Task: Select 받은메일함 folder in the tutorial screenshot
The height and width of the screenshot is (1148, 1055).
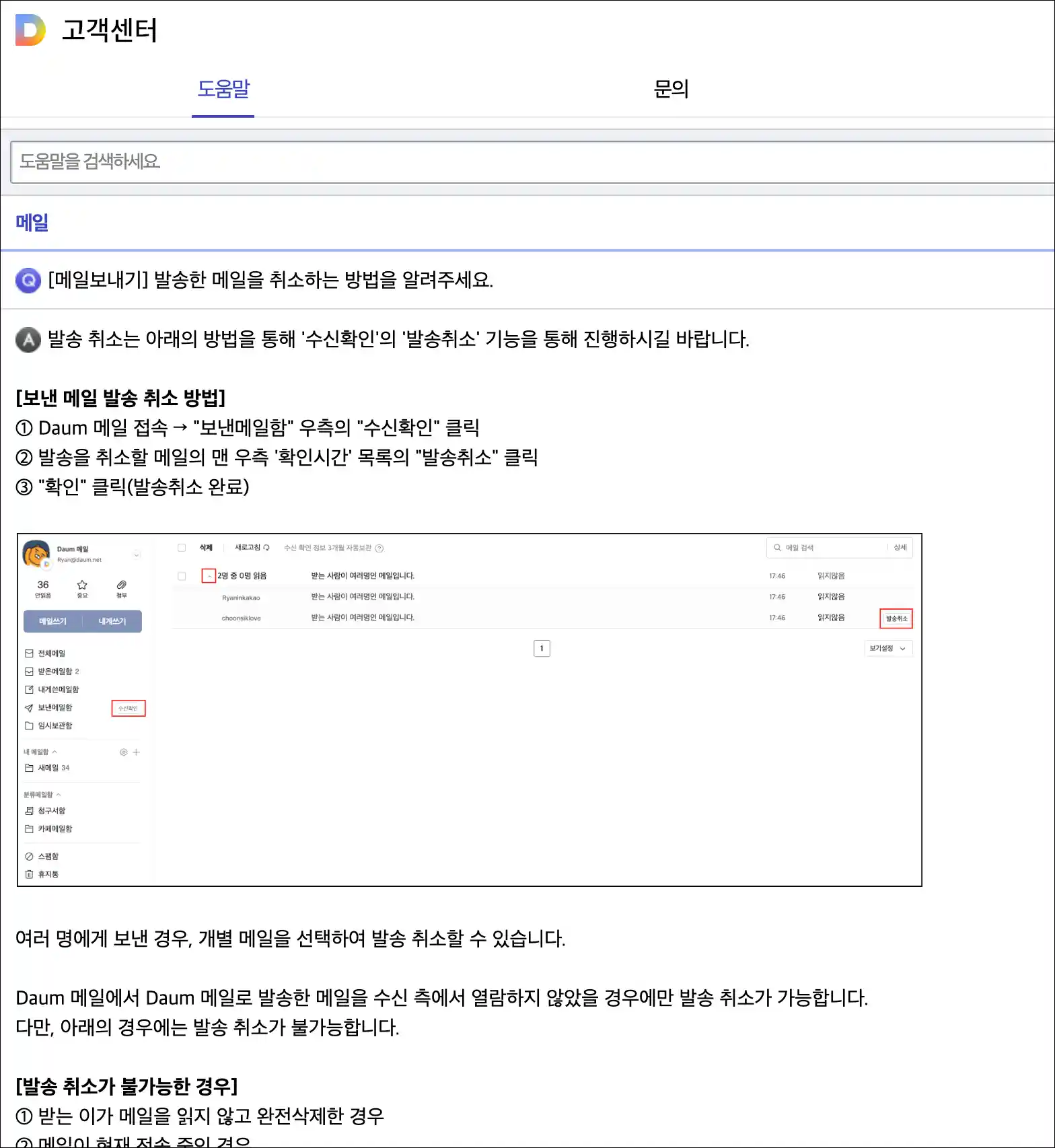Action: (x=52, y=672)
